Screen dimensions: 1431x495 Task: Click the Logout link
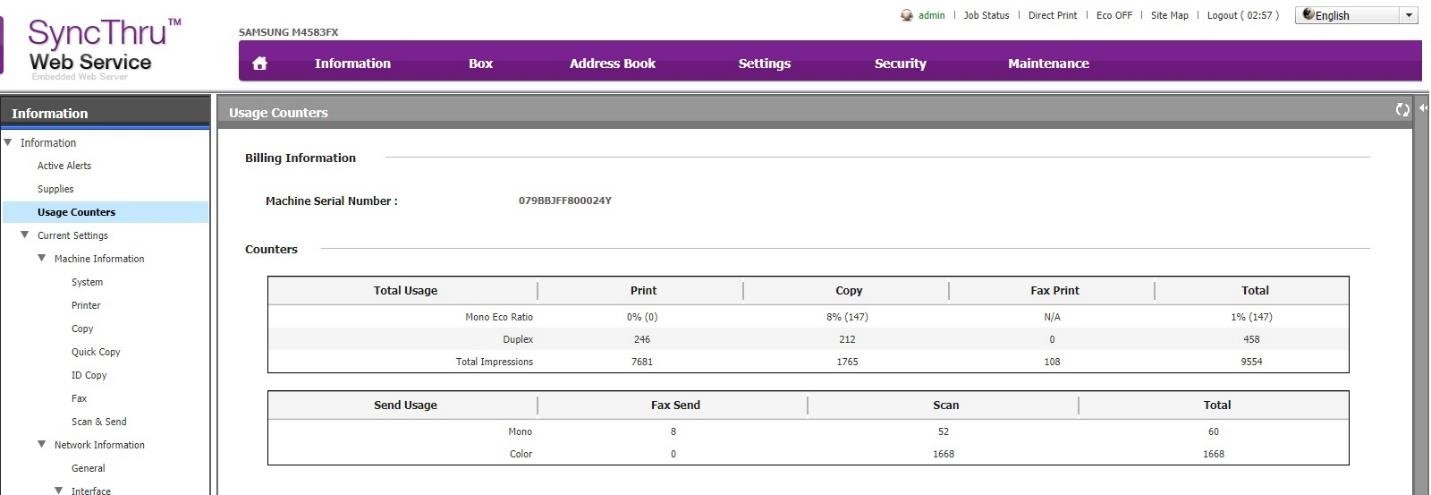(1243, 15)
